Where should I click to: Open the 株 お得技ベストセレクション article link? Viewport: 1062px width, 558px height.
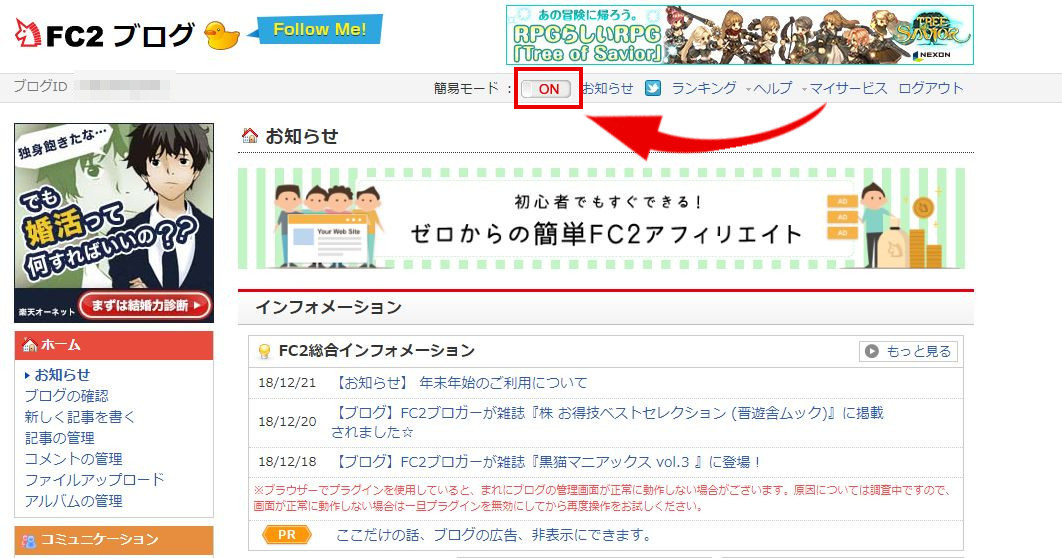608,422
